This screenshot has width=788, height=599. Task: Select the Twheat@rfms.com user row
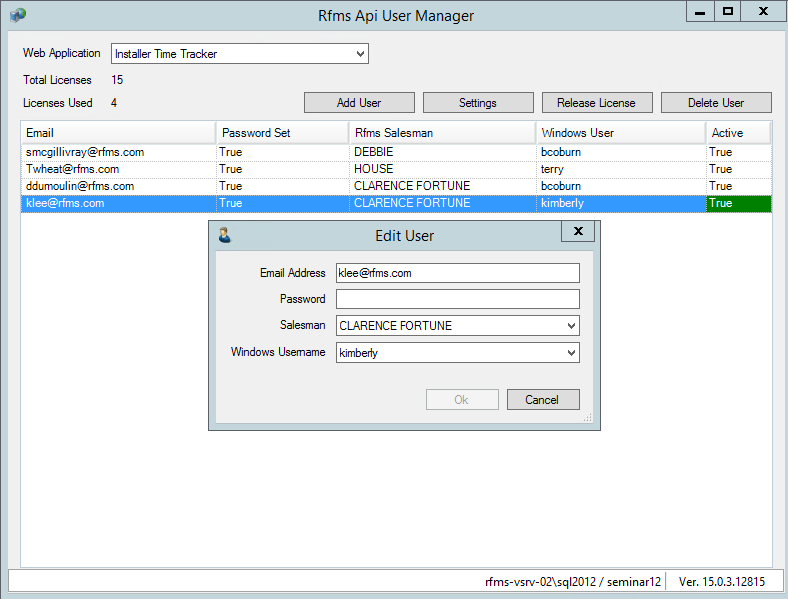(x=396, y=169)
